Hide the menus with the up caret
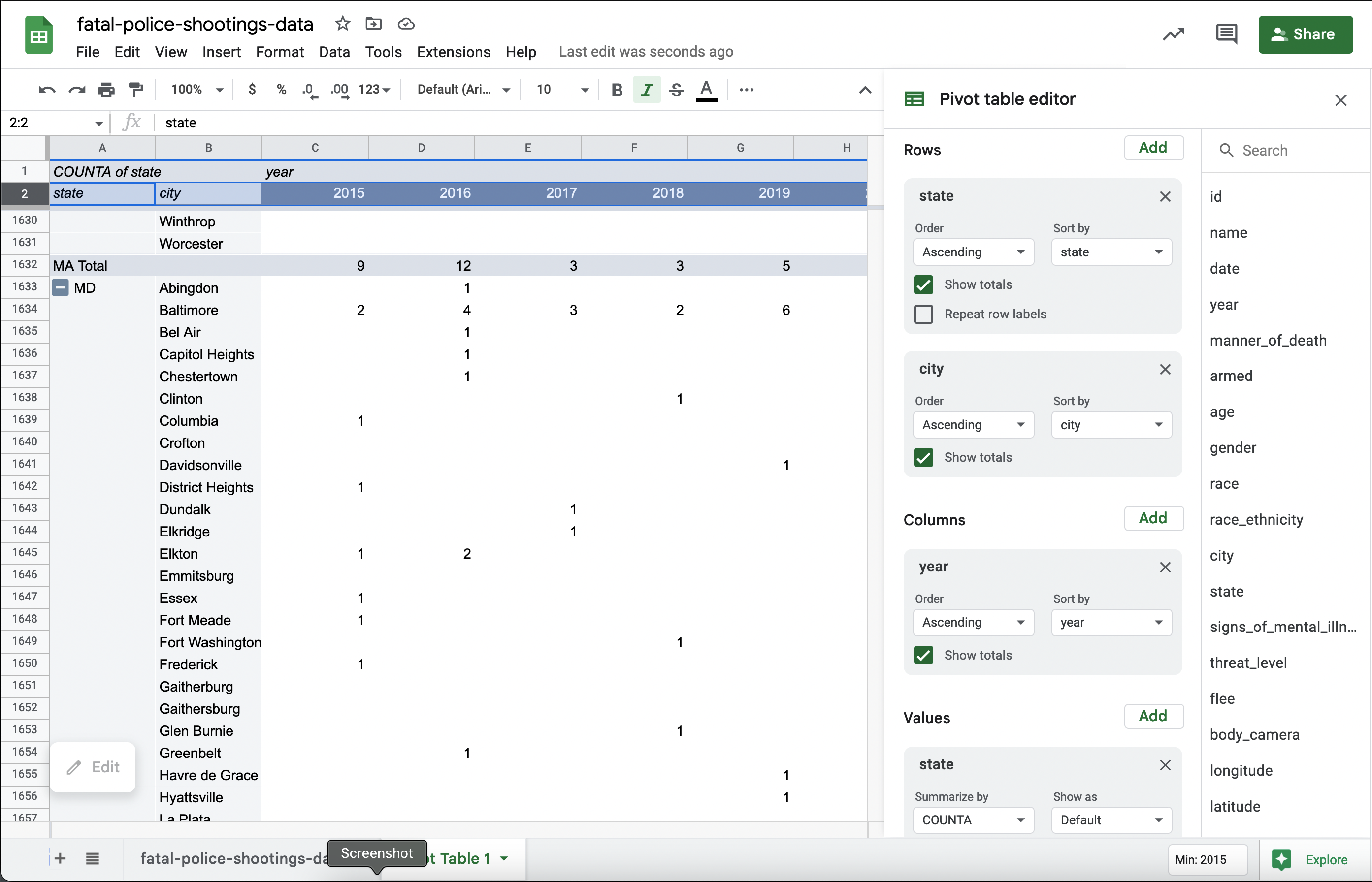1372x882 pixels. (x=865, y=90)
